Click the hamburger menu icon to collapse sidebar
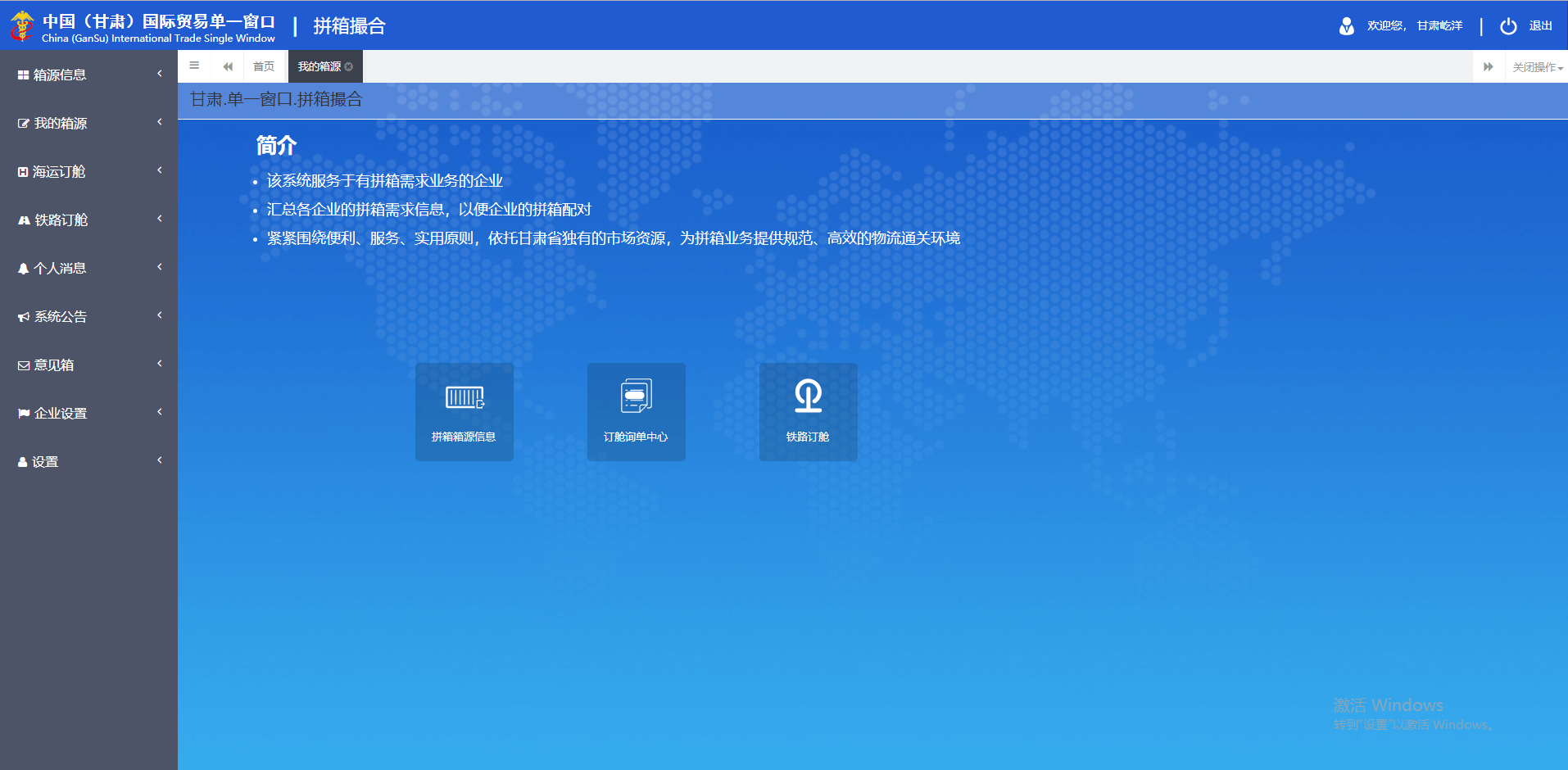Screen dimensions: 1568x770 (194, 66)
